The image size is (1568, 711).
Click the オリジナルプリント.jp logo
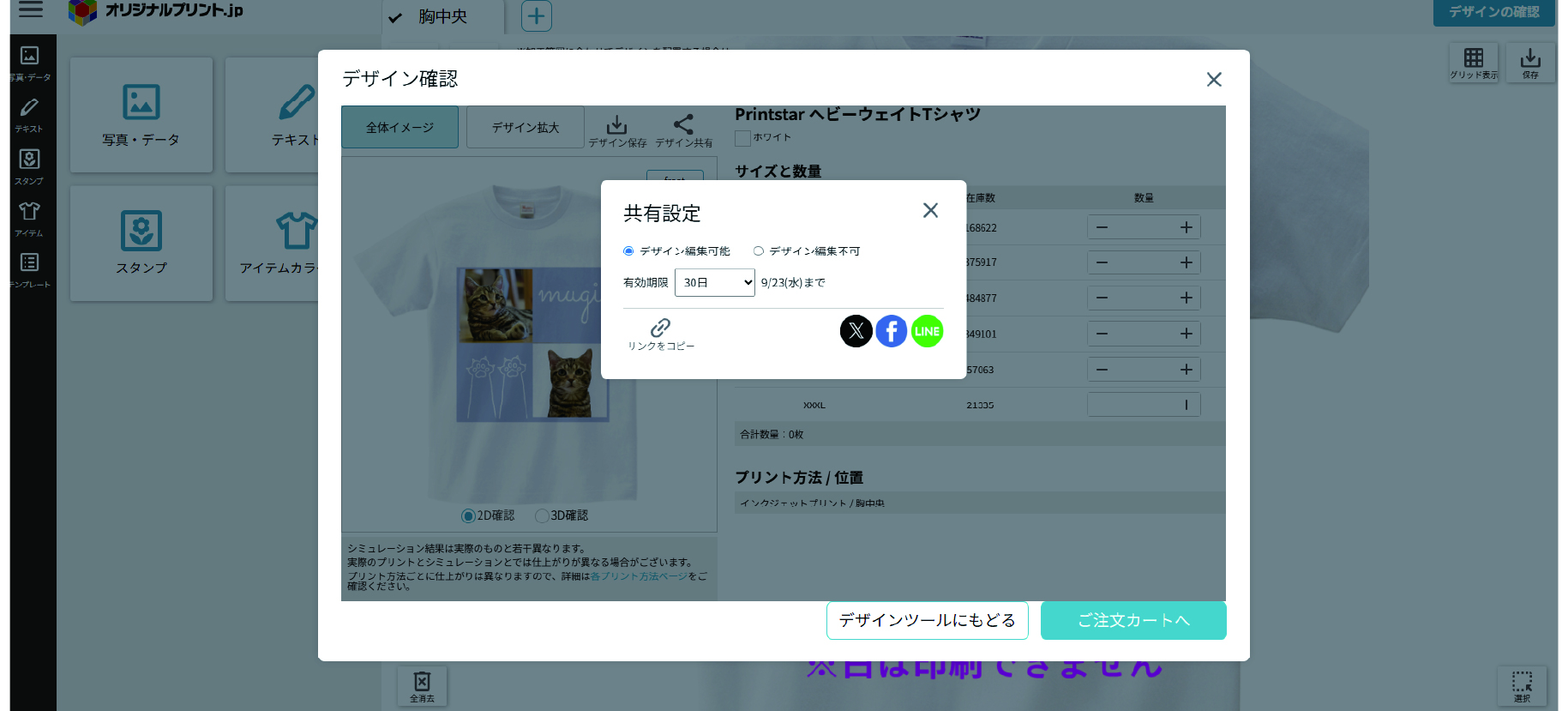click(156, 12)
